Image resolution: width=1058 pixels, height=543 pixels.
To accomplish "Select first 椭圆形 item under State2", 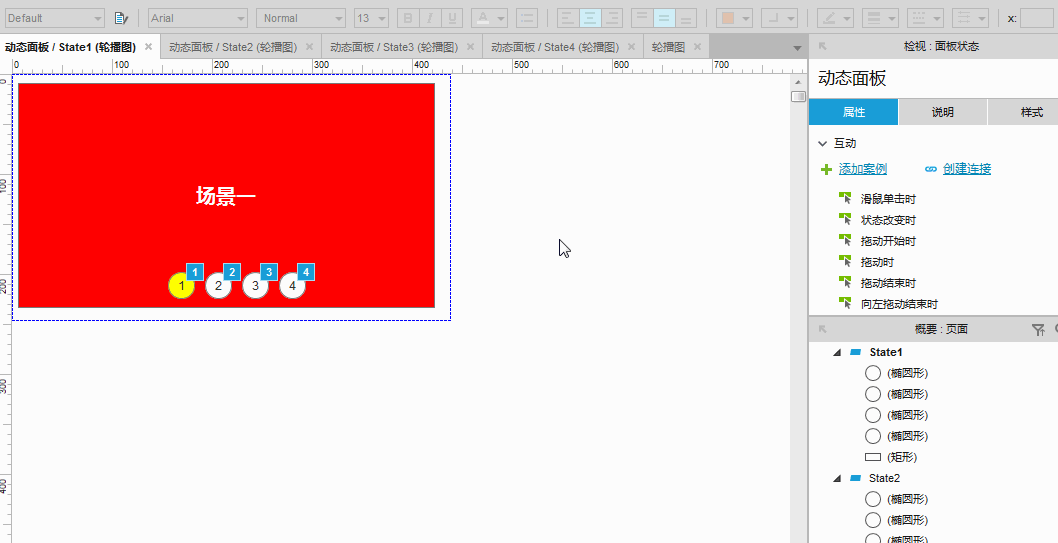I will tap(908, 499).
